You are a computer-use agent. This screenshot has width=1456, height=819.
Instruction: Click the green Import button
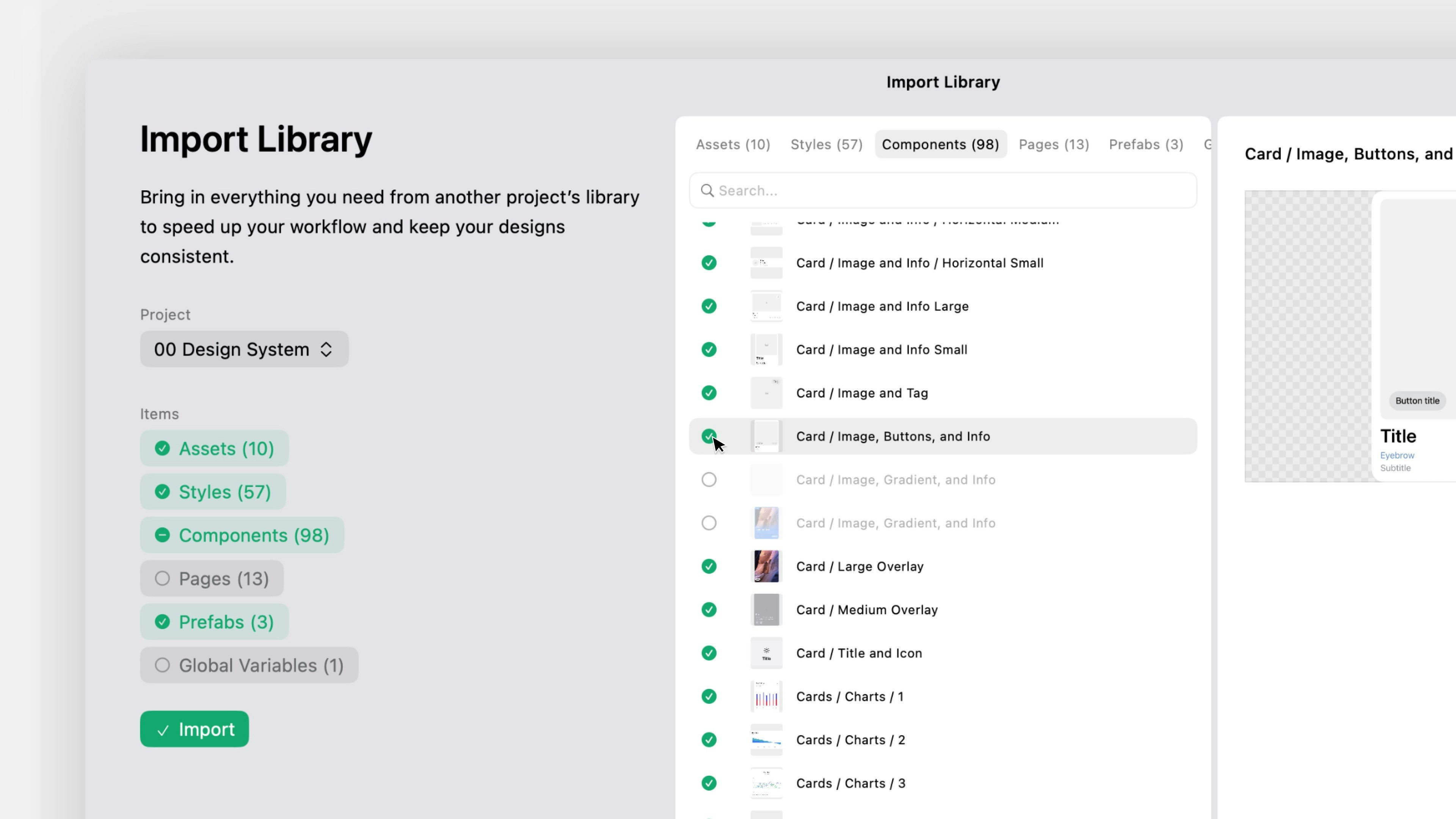coord(195,729)
